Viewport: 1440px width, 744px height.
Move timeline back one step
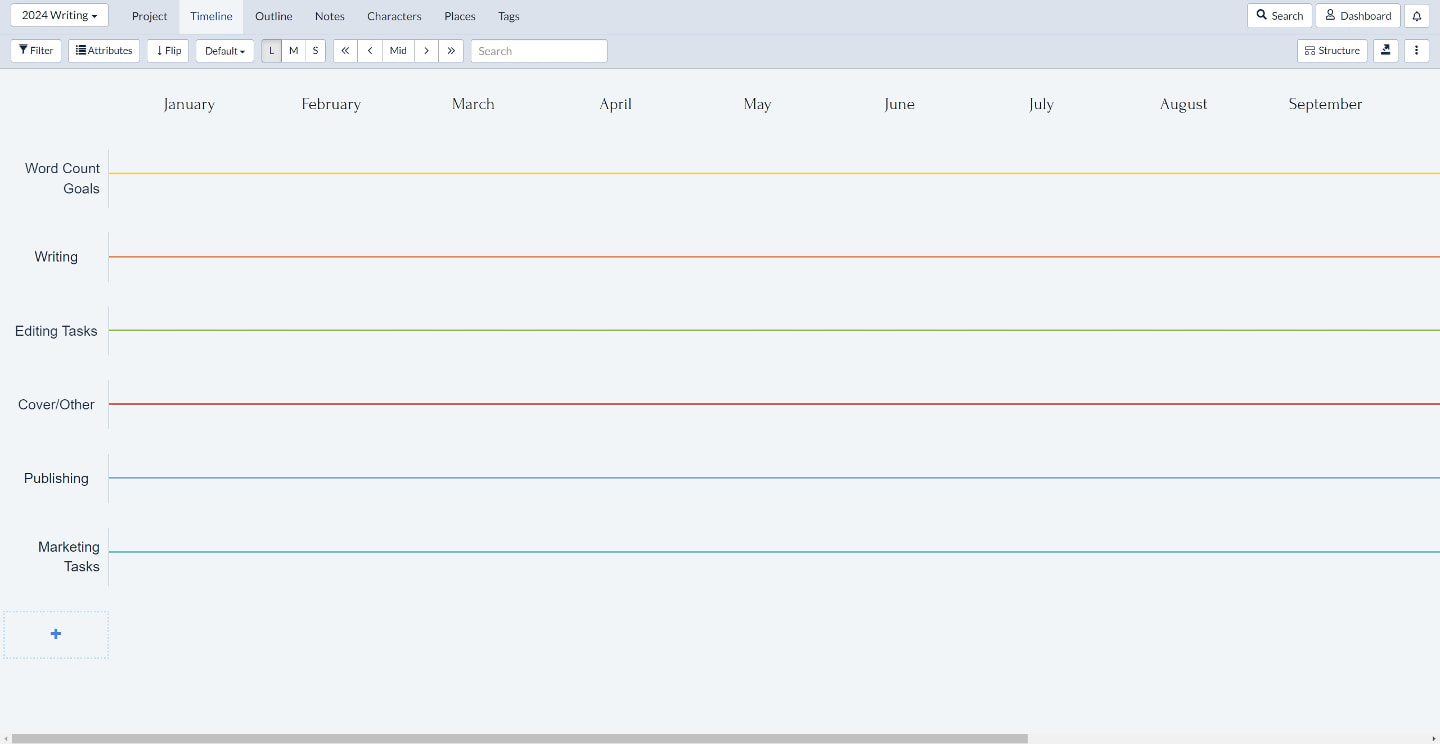click(x=371, y=51)
